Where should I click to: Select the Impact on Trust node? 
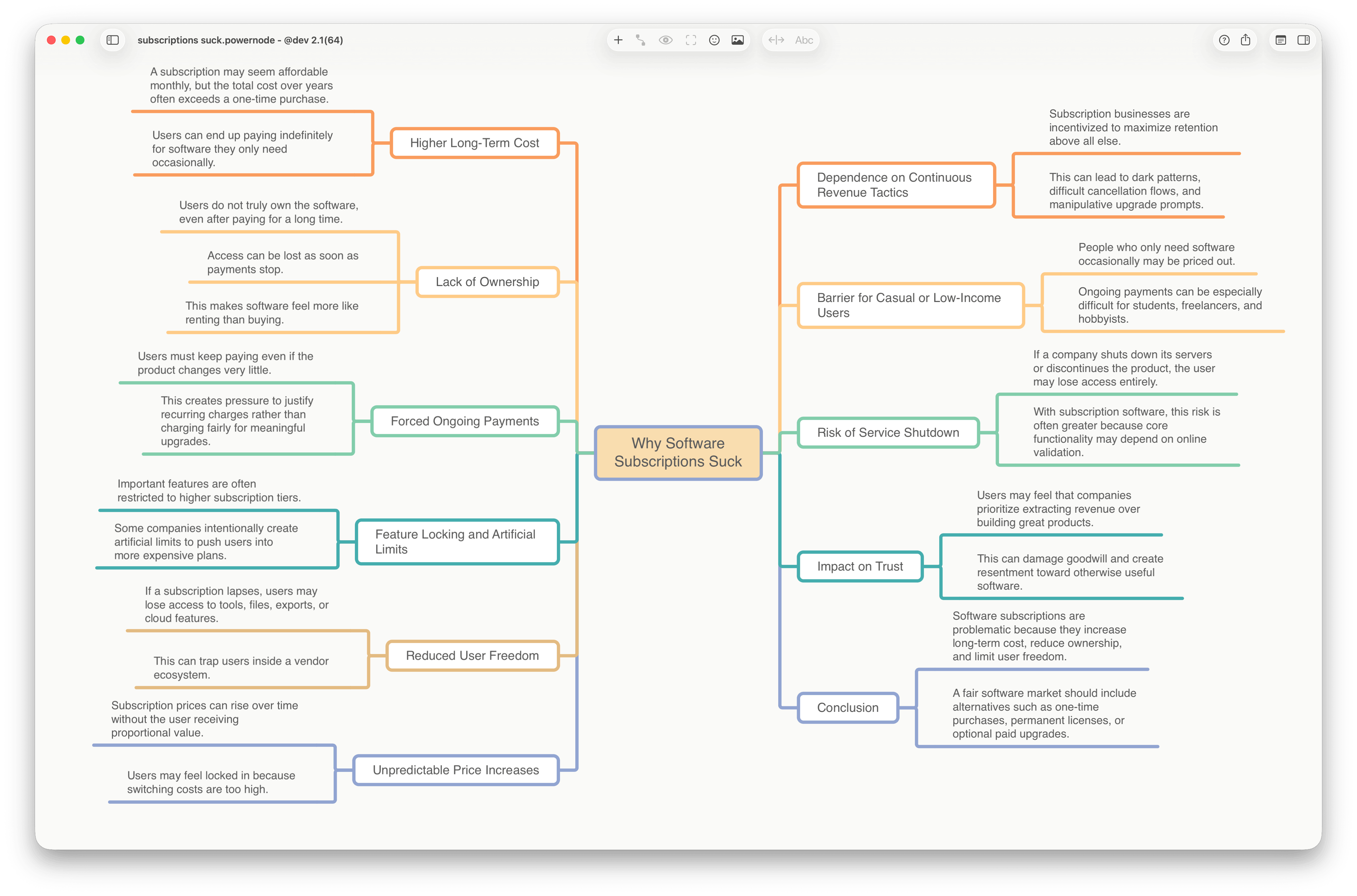coord(860,566)
